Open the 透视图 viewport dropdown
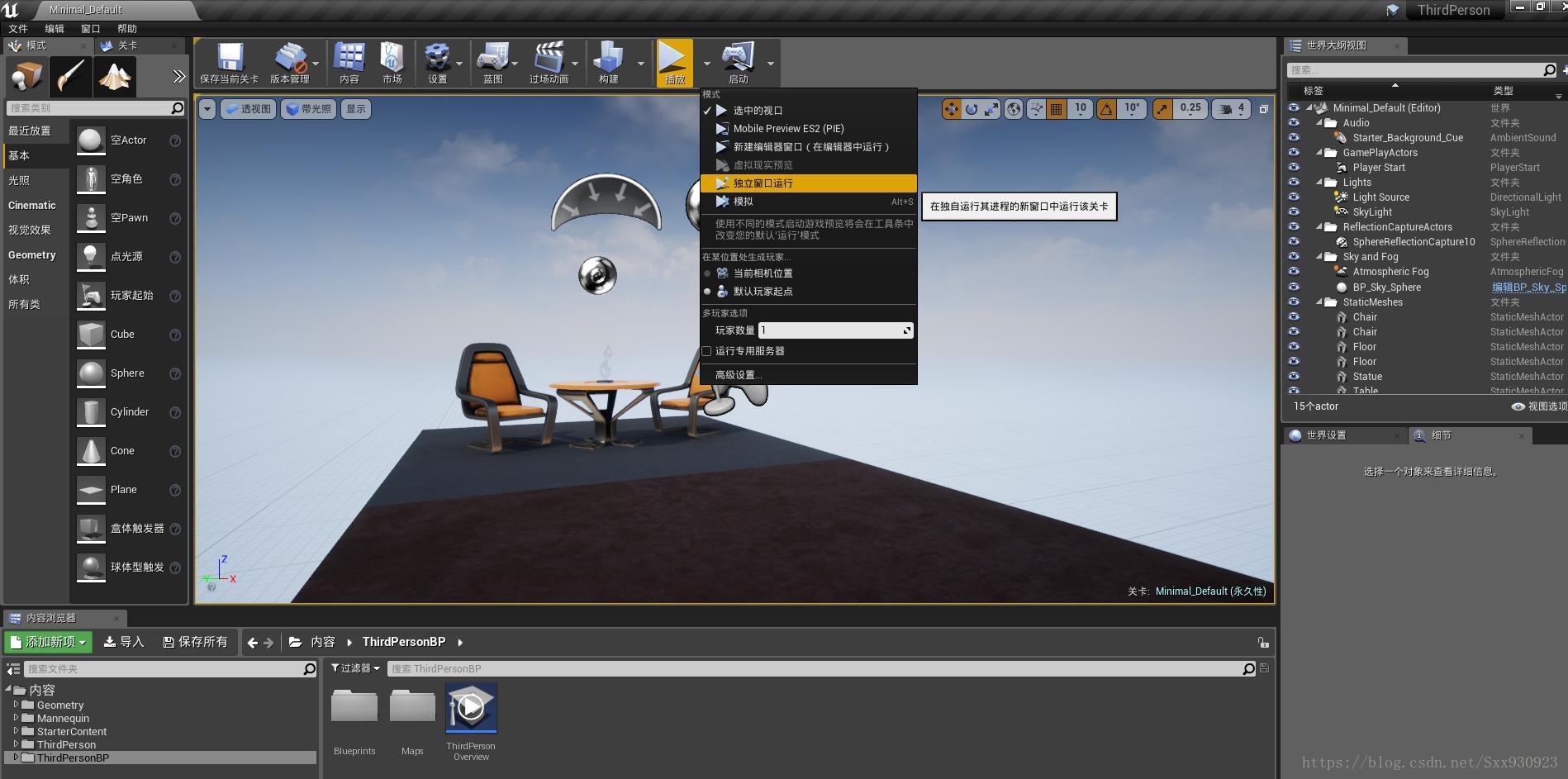The height and width of the screenshot is (779, 1568). (247, 108)
